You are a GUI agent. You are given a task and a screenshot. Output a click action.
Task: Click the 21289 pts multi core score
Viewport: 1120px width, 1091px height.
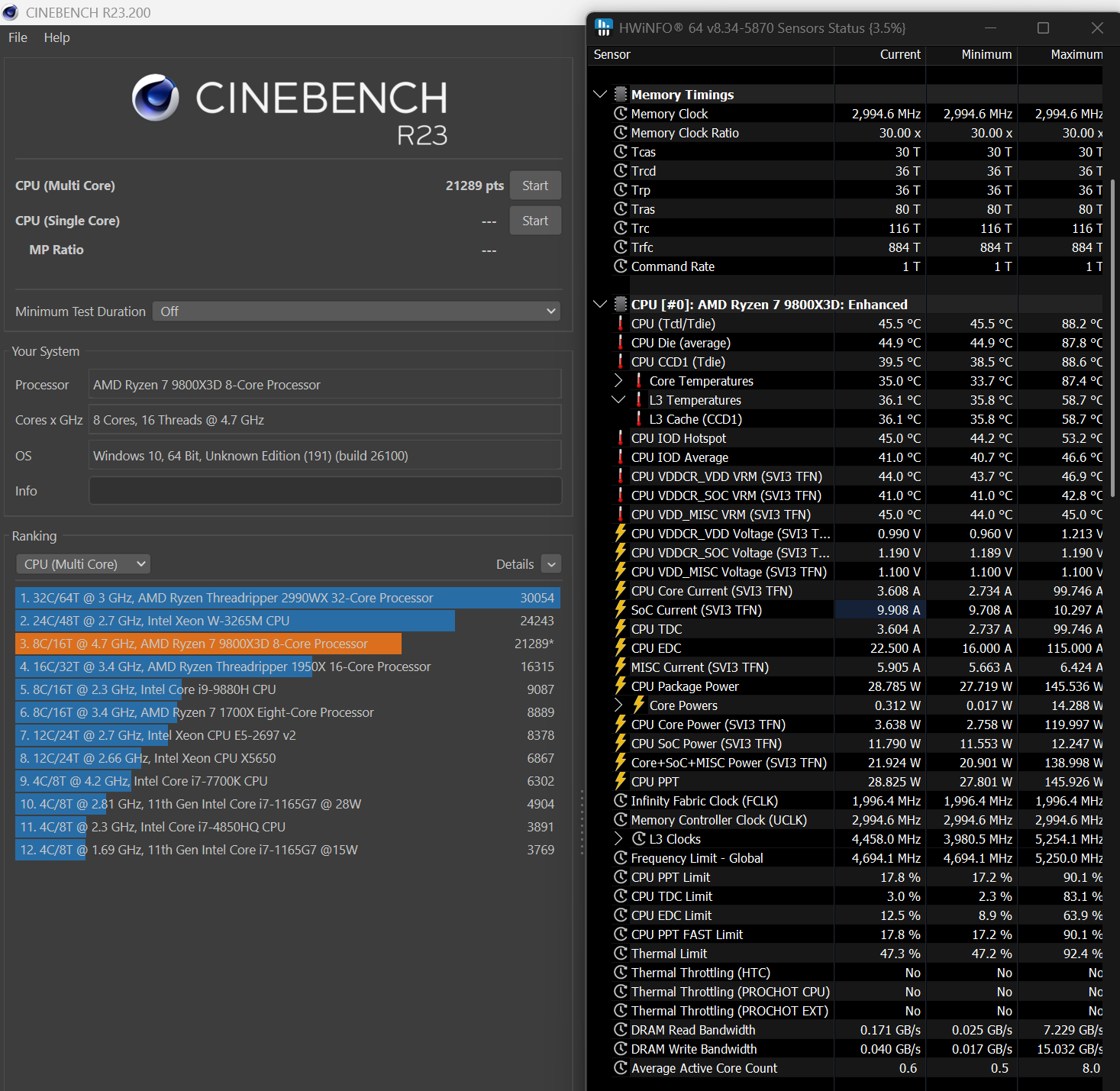point(474,186)
